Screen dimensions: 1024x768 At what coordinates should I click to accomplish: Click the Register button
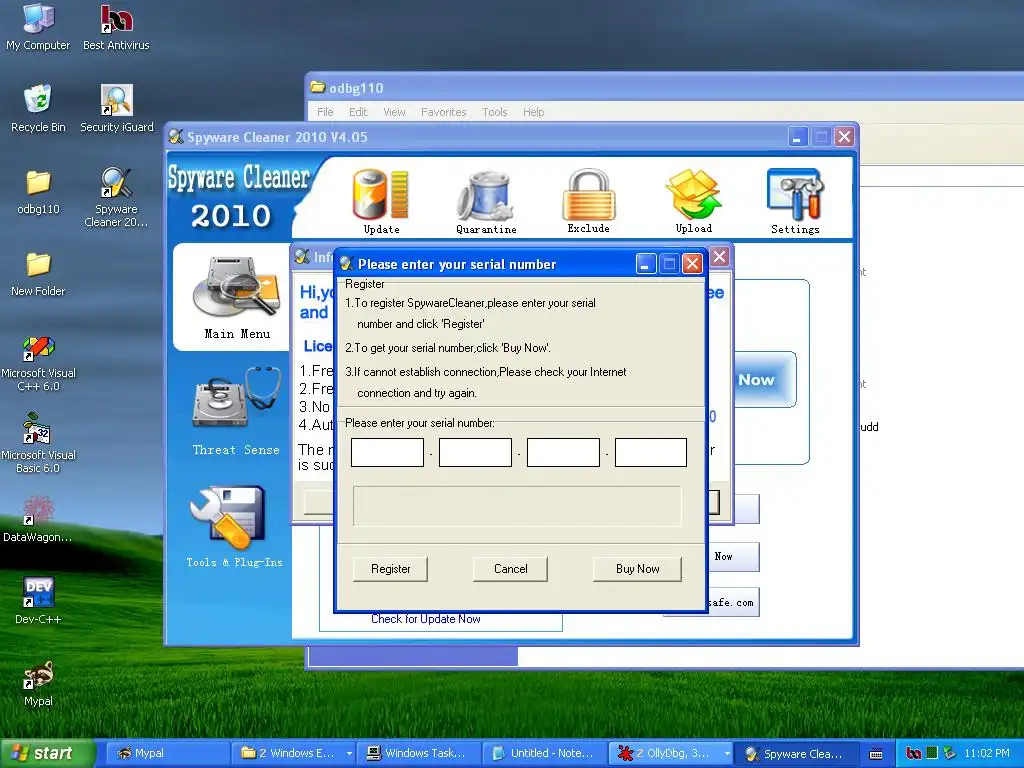click(x=391, y=569)
